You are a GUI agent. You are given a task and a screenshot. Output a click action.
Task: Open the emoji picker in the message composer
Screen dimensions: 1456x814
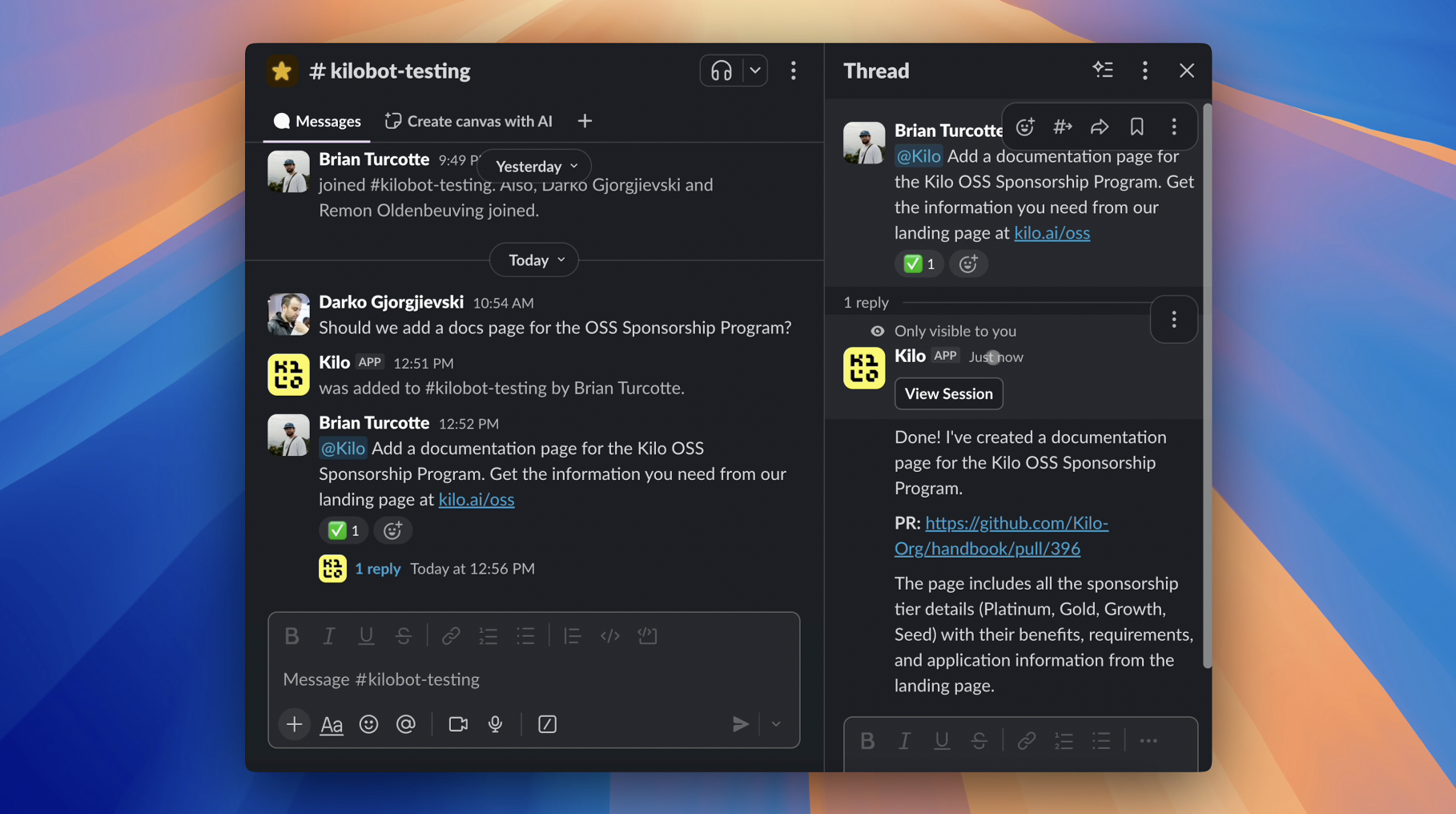[368, 723]
